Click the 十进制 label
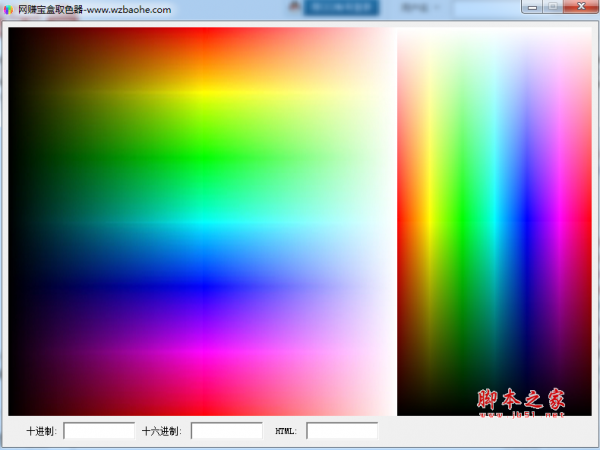 pos(41,431)
